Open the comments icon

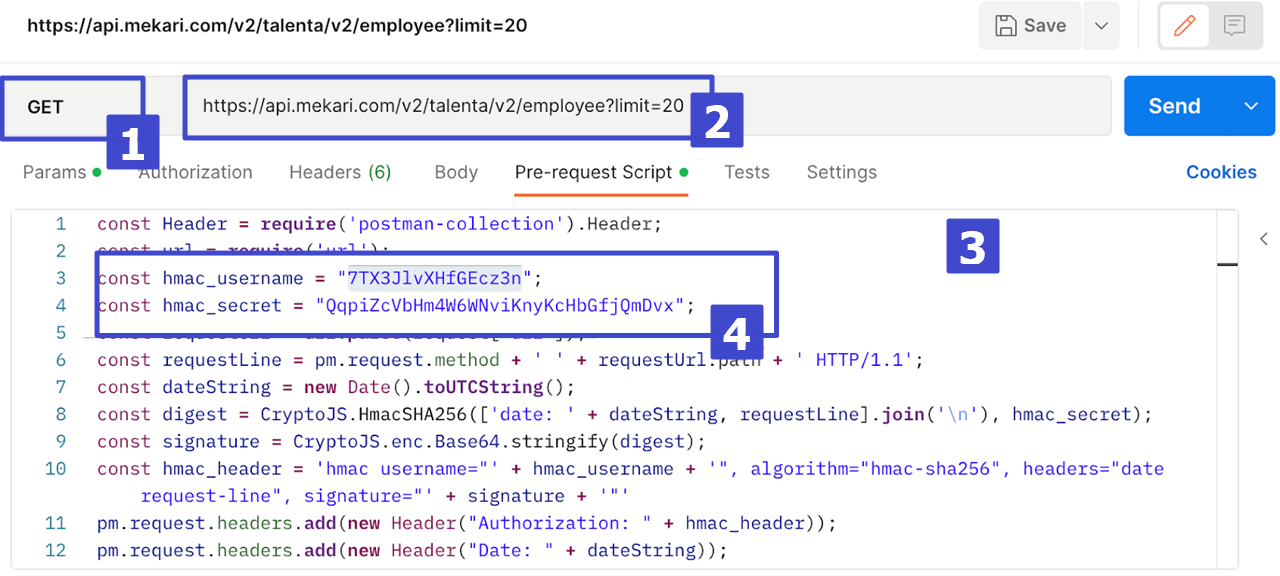tap(1234, 26)
